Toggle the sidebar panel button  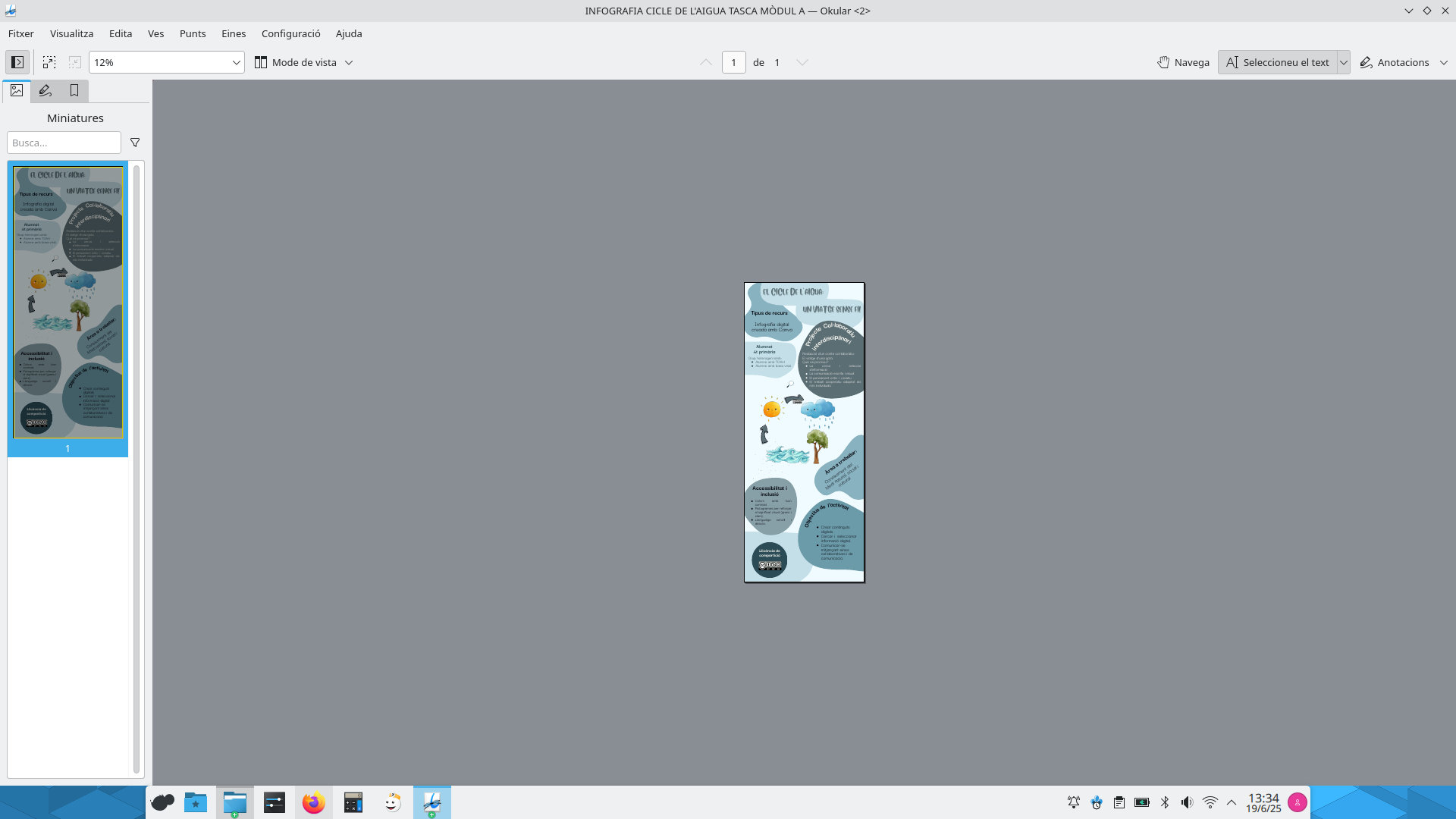pos(17,62)
